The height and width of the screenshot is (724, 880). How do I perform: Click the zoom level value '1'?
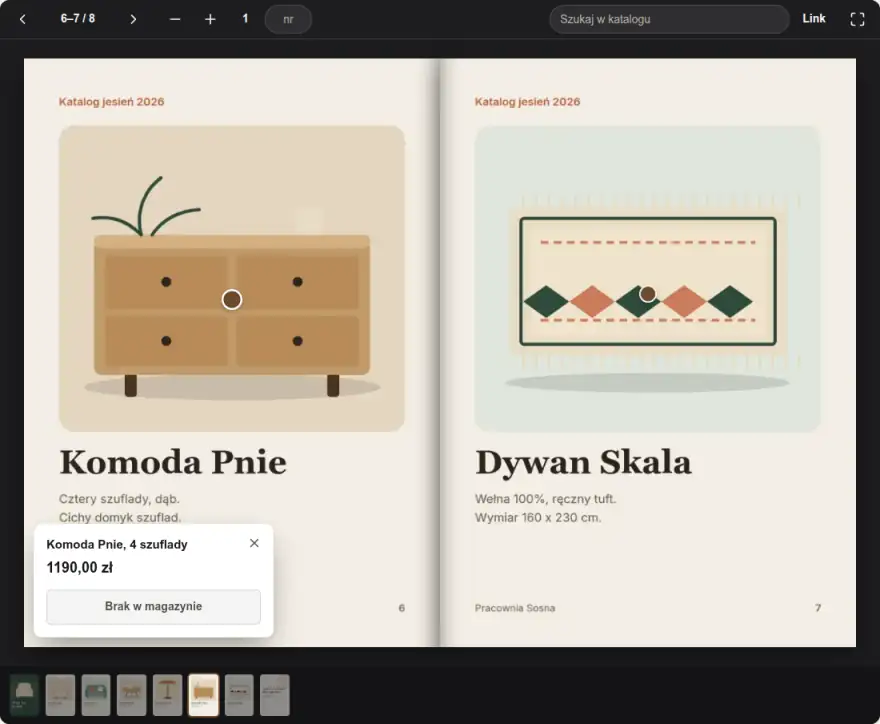pyautogui.click(x=245, y=19)
